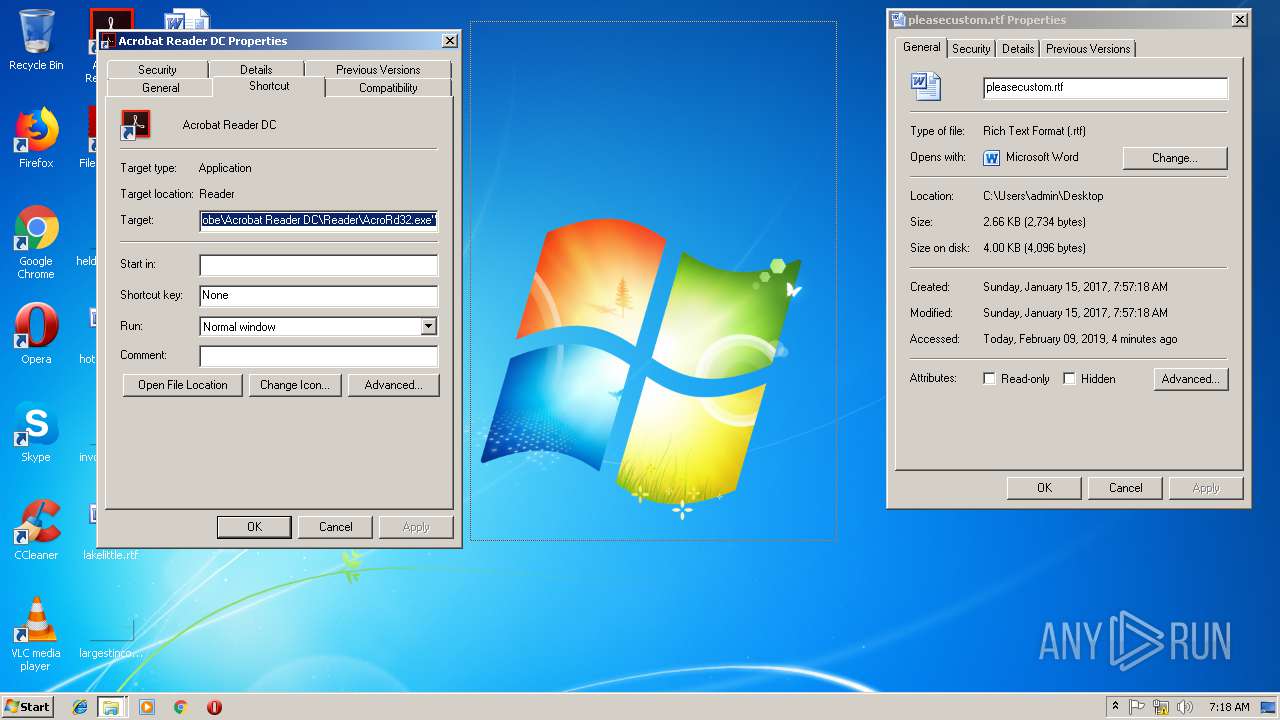Close the pleasecustom.rtf Properties dialog
The height and width of the screenshot is (720, 1280).
(x=1240, y=20)
